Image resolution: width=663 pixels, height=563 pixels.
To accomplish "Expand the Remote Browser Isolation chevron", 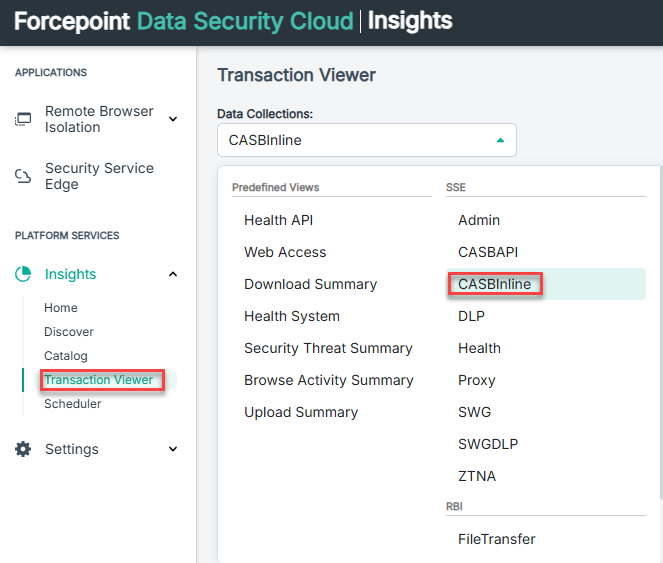I will tap(173, 120).
